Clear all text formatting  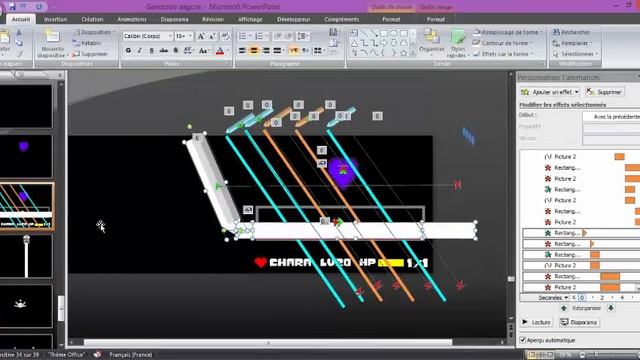(x=225, y=36)
